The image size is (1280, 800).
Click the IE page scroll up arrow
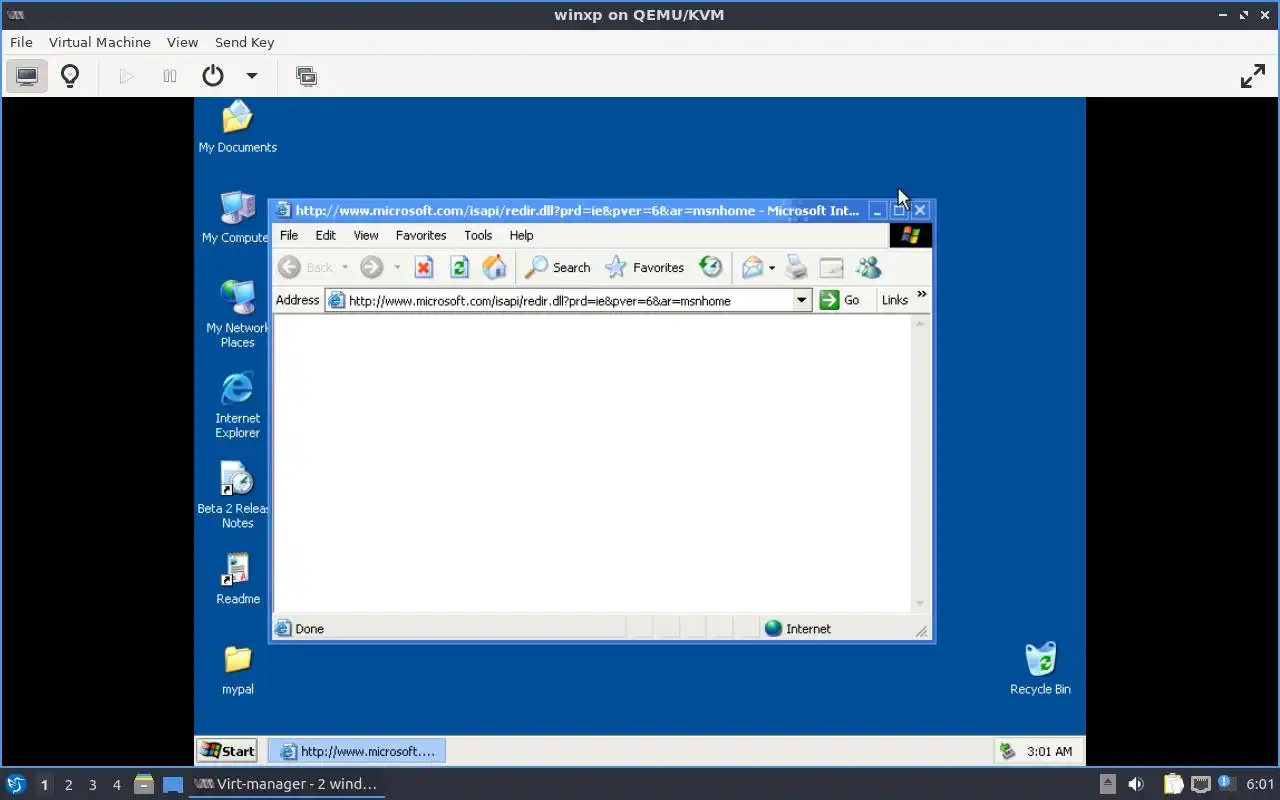pyautogui.click(x=920, y=323)
